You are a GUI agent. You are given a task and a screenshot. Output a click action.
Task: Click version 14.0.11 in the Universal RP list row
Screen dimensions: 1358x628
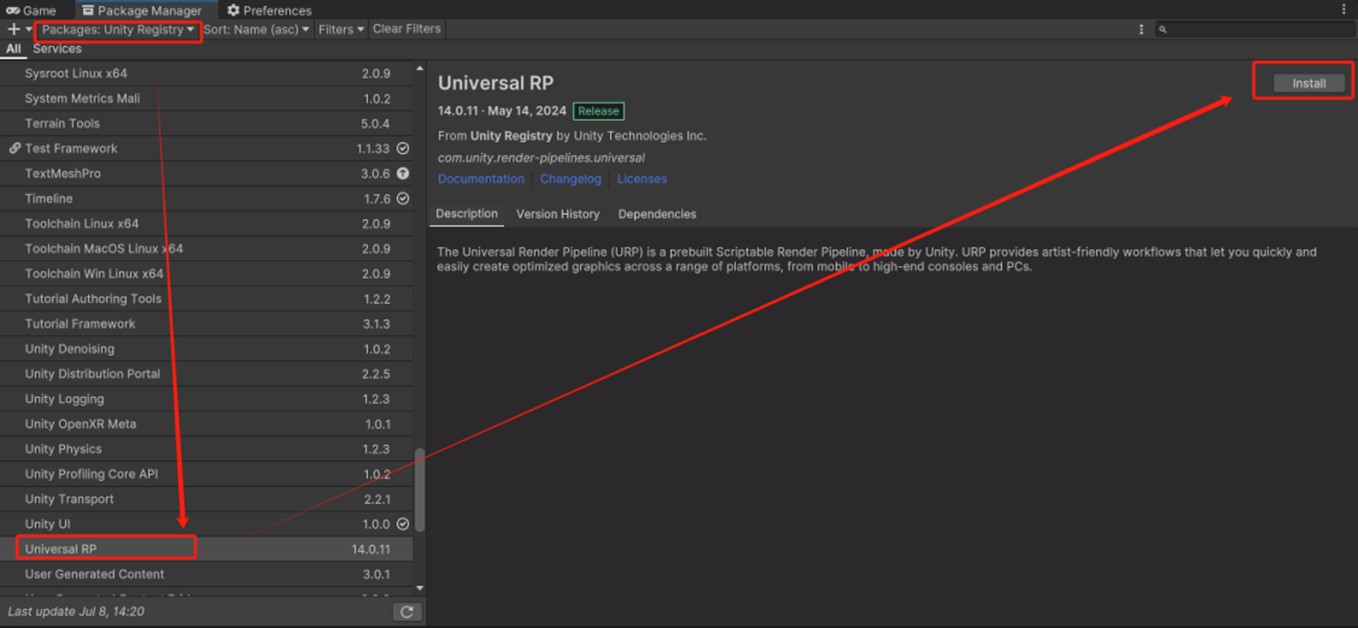[x=371, y=549]
